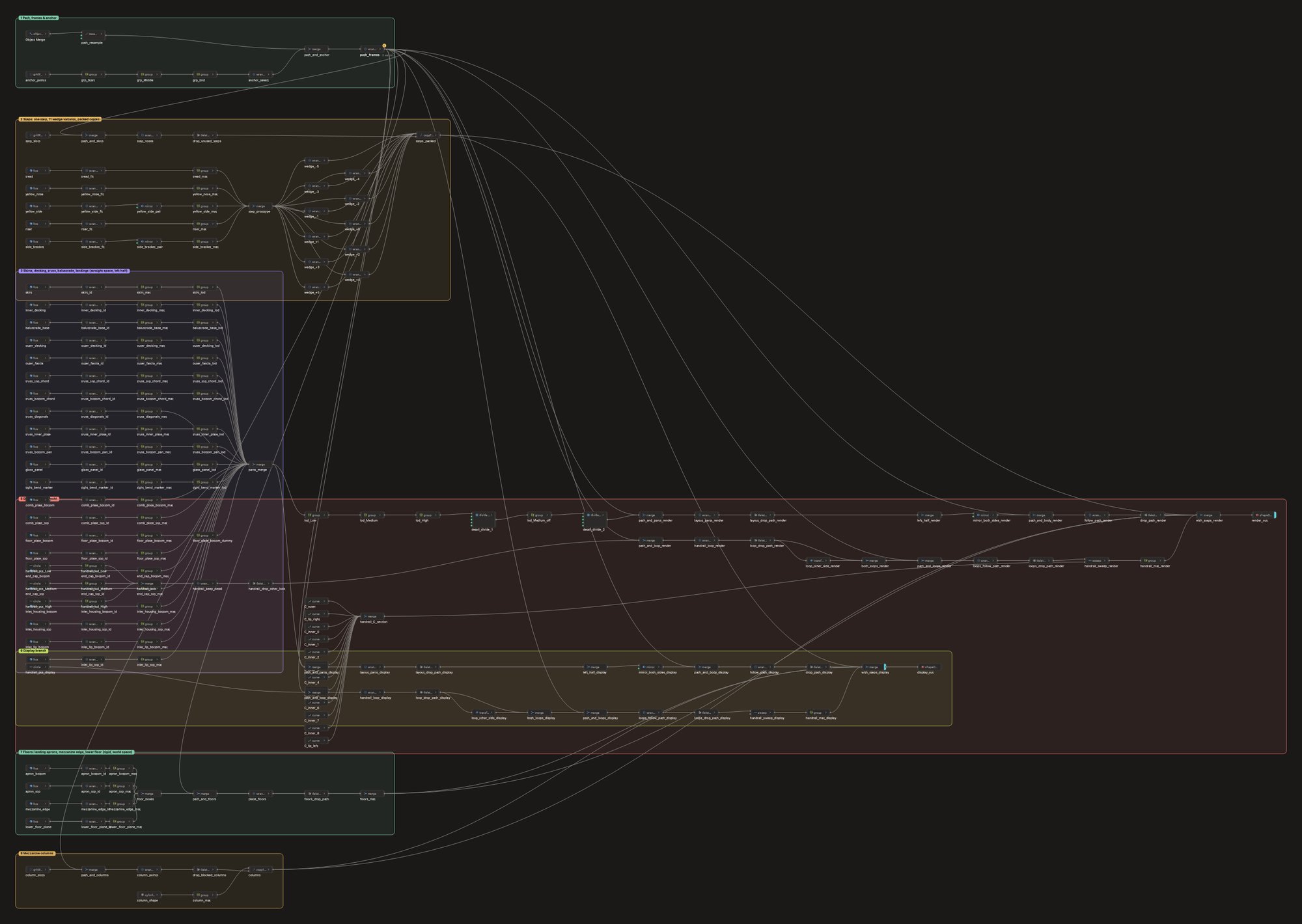Select the '1 Path, frames & anchor' group label
This screenshot has width=1302, height=924.
38,18
